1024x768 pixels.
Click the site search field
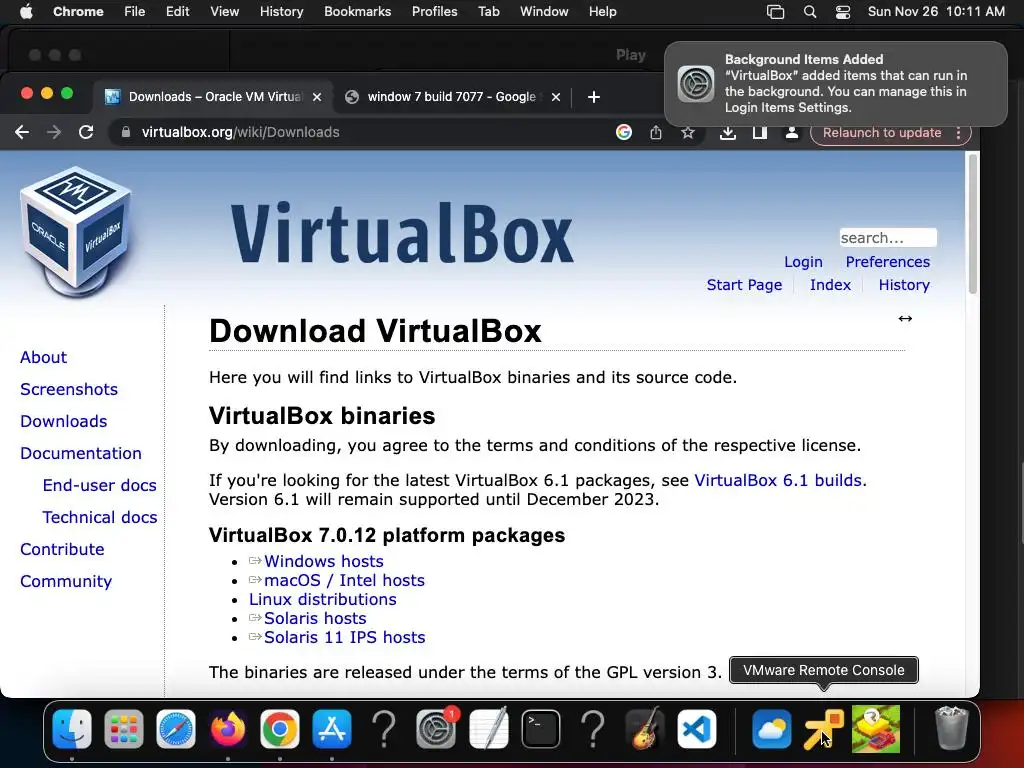pyautogui.click(x=888, y=238)
